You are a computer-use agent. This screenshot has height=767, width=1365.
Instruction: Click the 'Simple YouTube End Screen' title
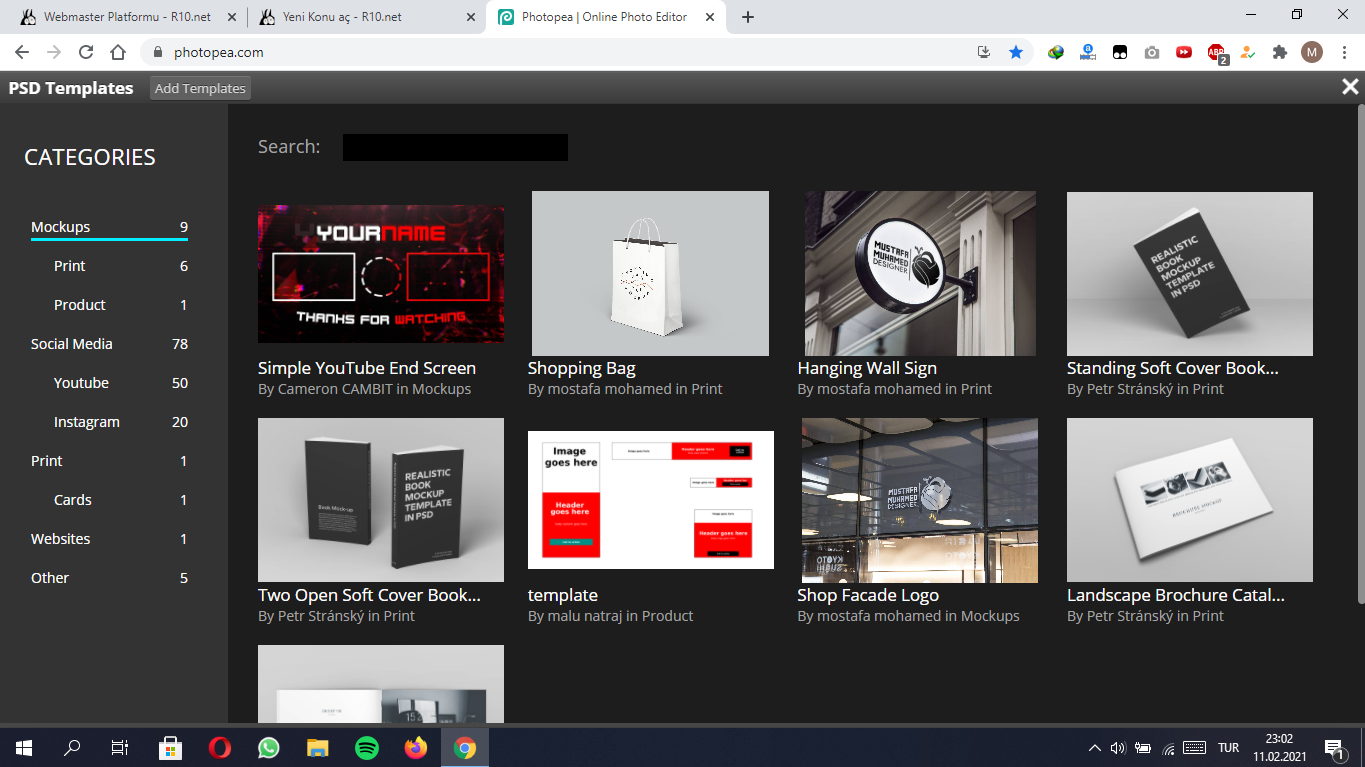tap(367, 368)
